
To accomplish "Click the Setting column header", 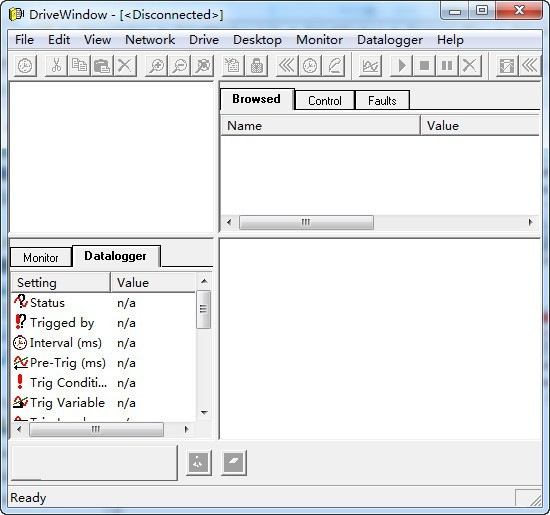I will tap(61, 282).
